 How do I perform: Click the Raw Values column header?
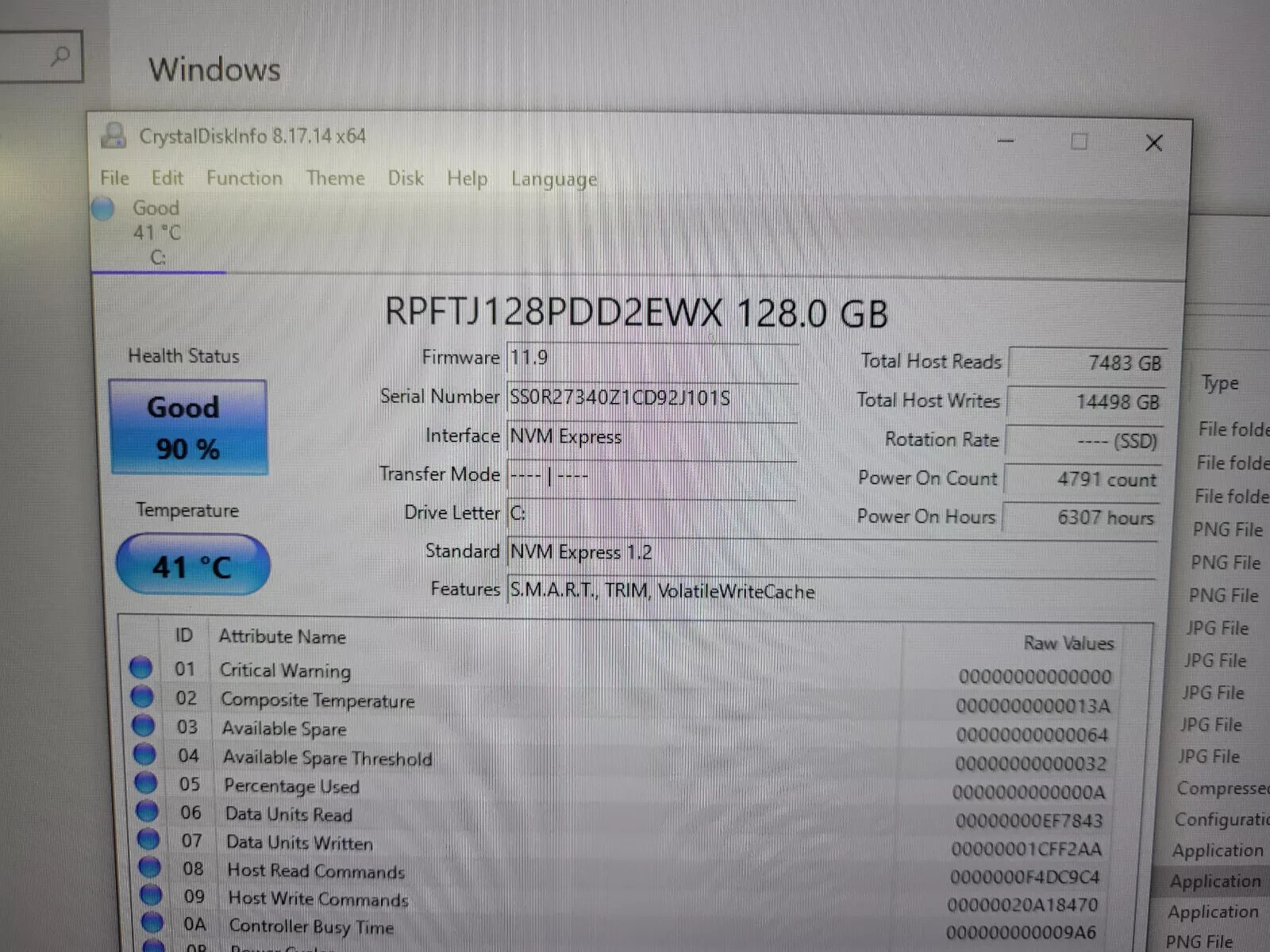pyautogui.click(x=1068, y=643)
